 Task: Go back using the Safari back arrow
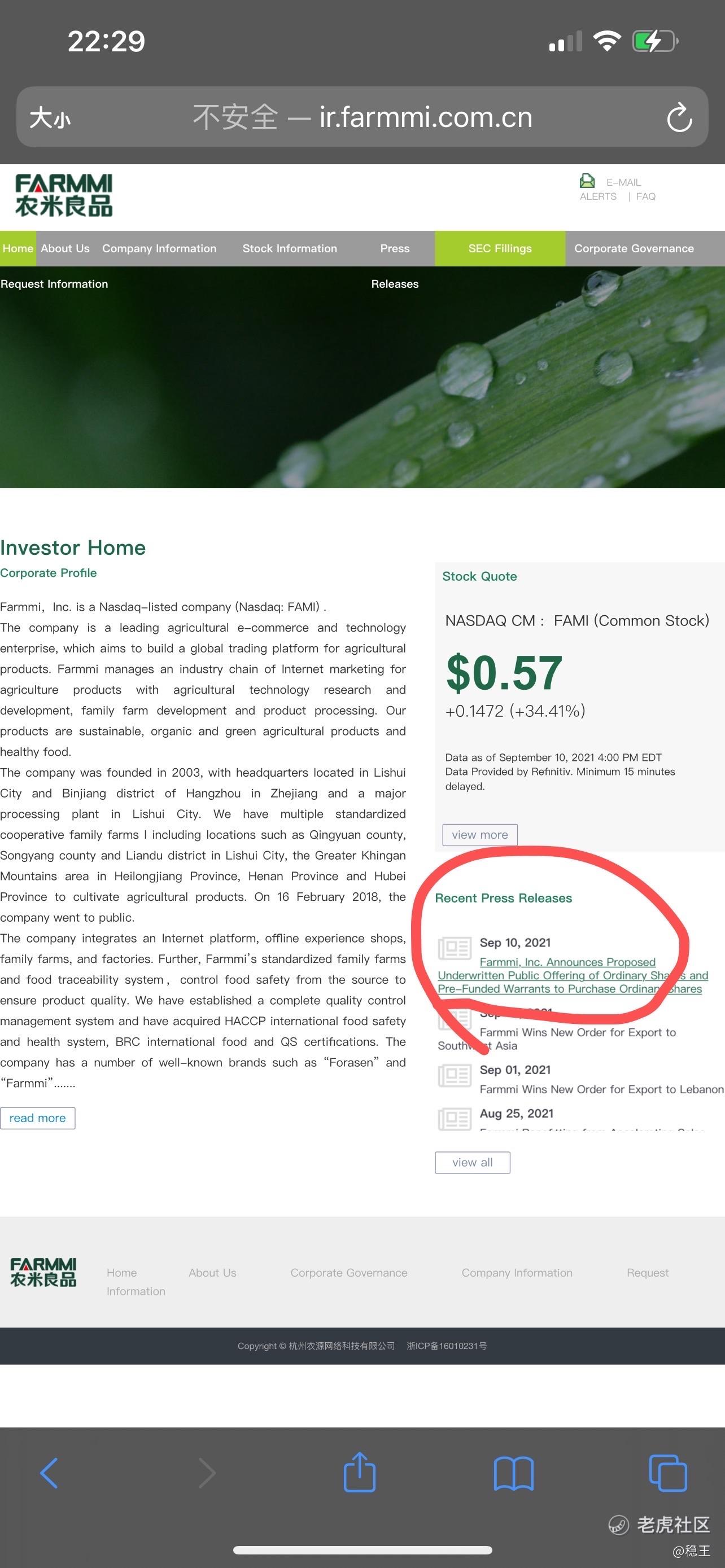coord(49,1473)
